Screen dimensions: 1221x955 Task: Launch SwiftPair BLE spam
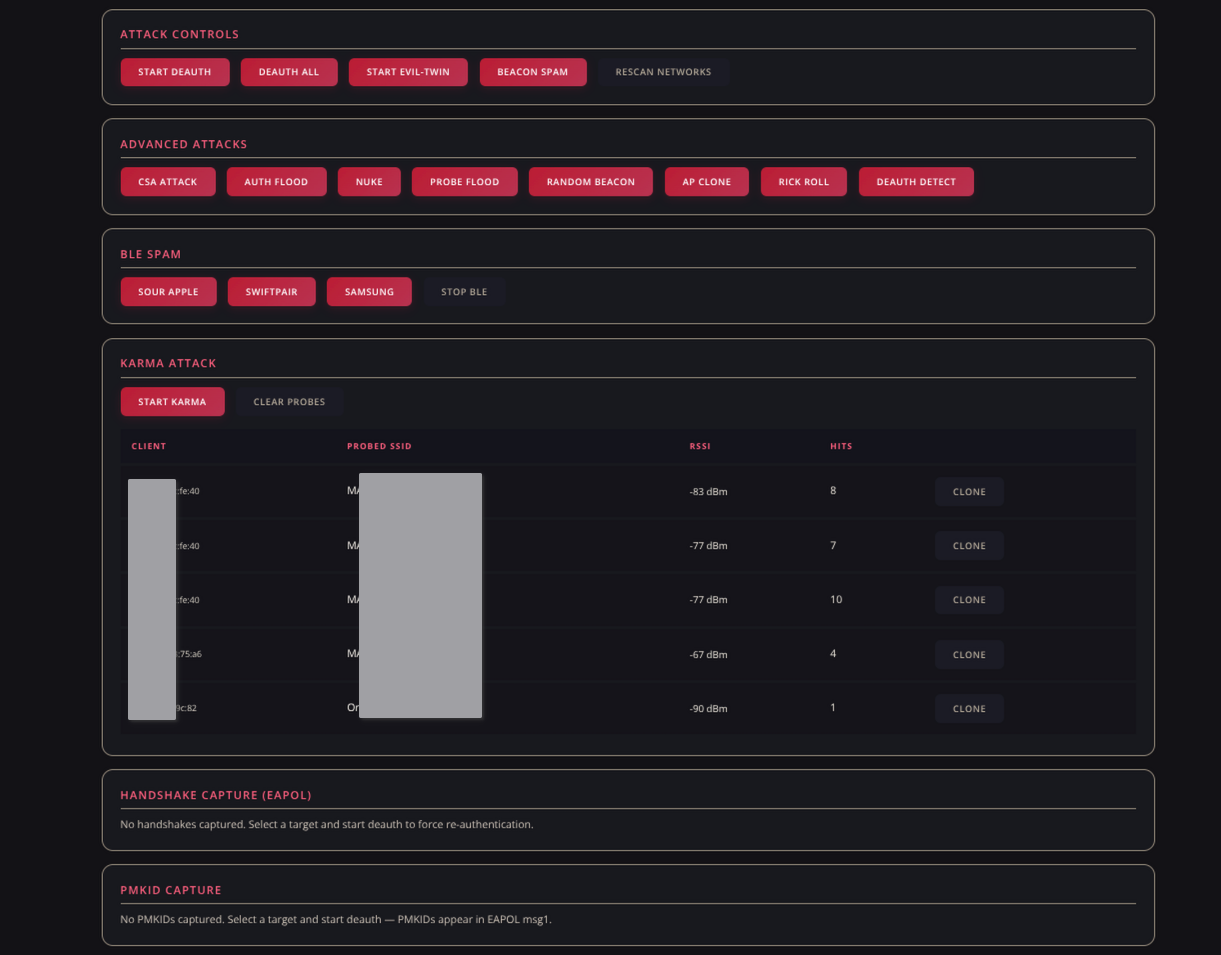[x=271, y=291]
